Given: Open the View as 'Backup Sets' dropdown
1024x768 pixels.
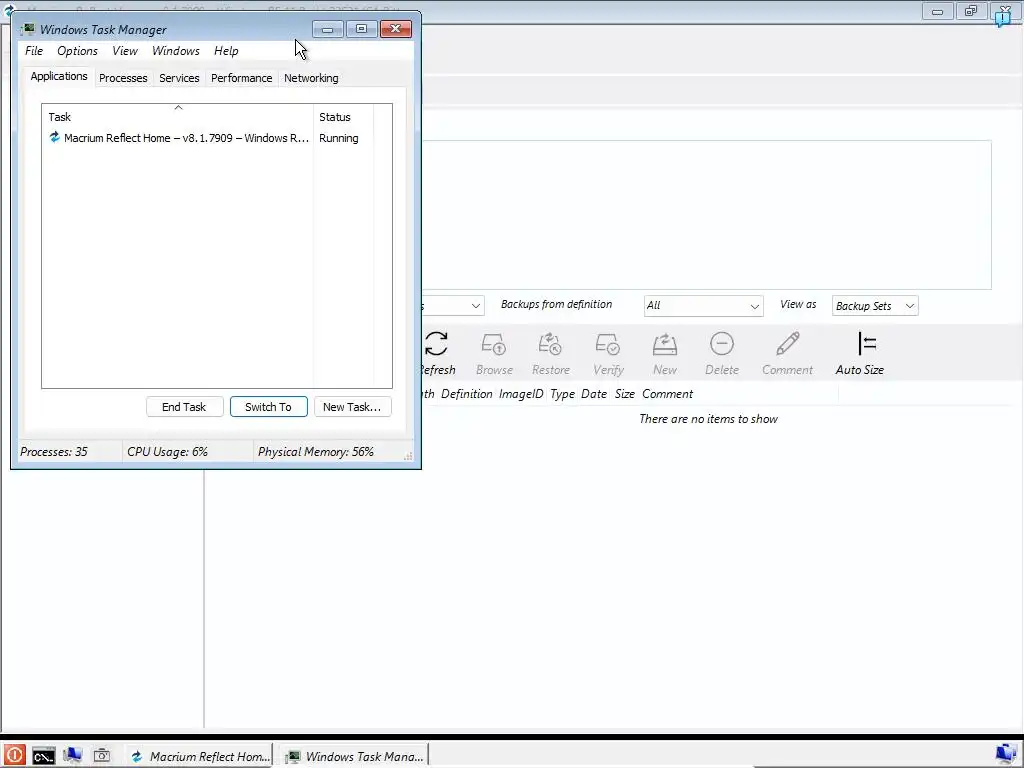Looking at the screenshot, I should (875, 306).
